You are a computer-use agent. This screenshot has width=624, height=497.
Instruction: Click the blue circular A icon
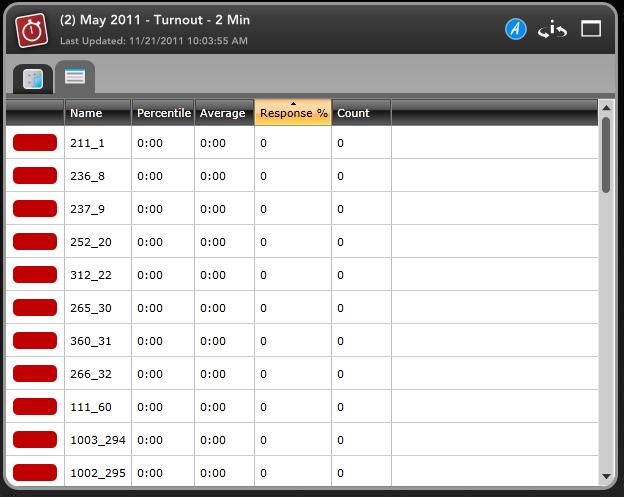click(x=515, y=29)
